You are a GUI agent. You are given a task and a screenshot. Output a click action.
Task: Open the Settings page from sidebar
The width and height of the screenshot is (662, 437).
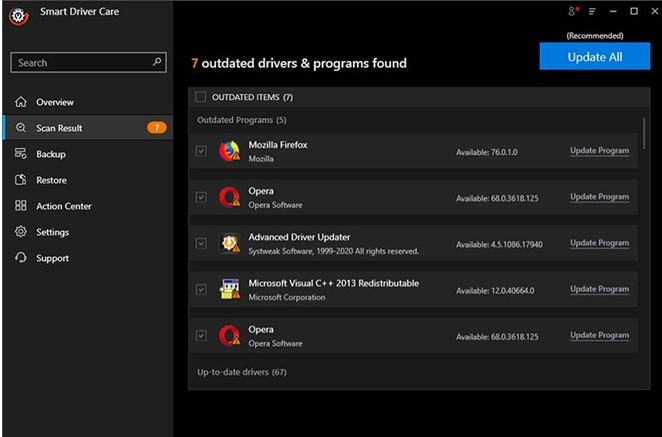(x=52, y=232)
